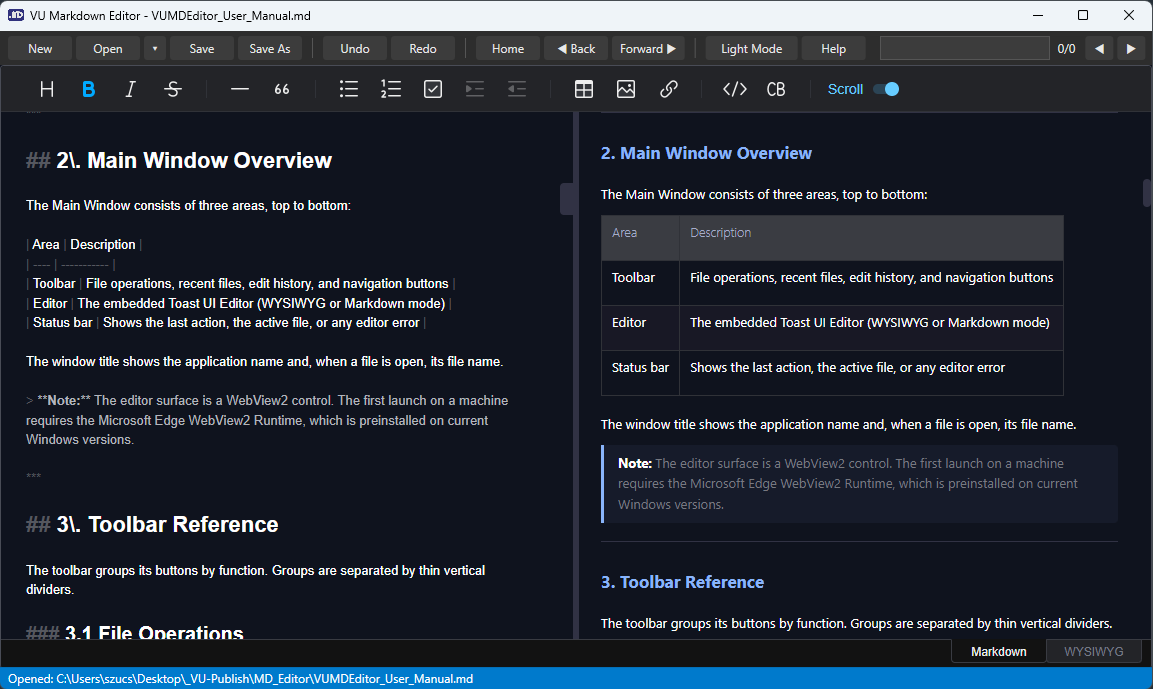
Task: Insert table icon
Action: click(584, 89)
